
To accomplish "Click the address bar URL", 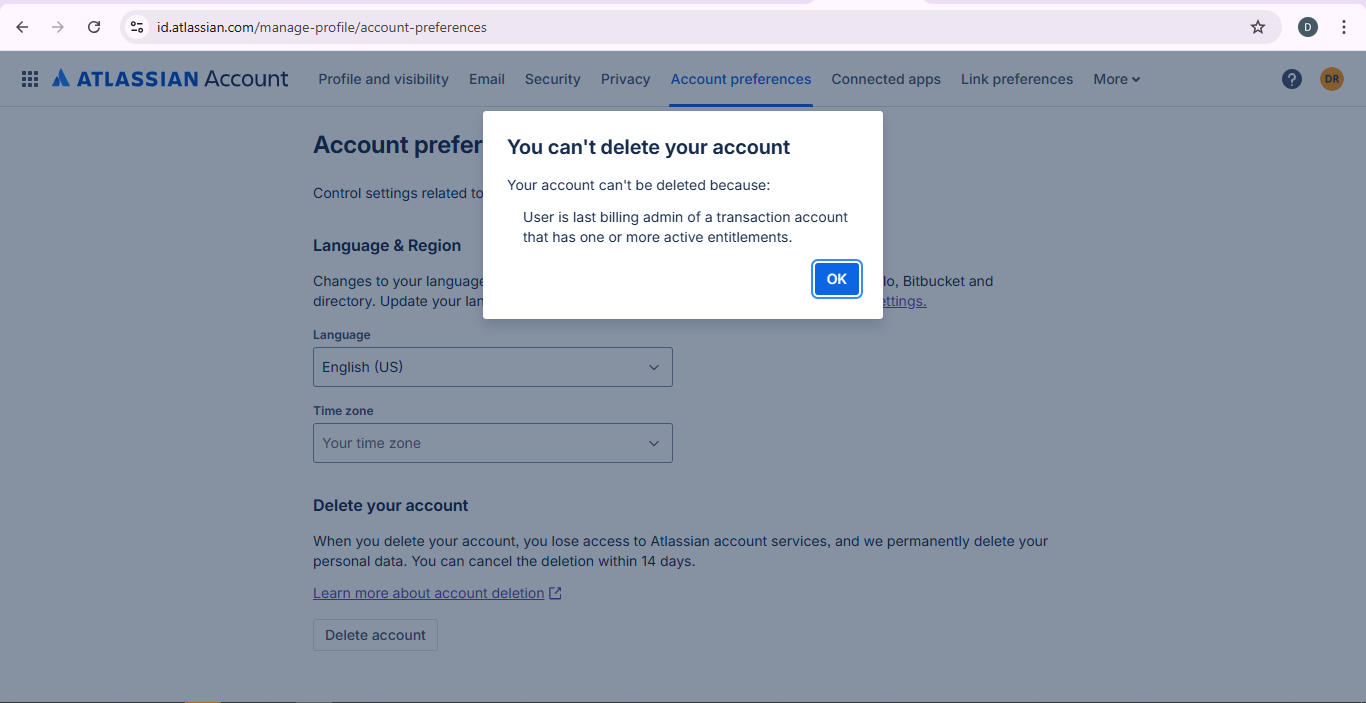I will 322,27.
